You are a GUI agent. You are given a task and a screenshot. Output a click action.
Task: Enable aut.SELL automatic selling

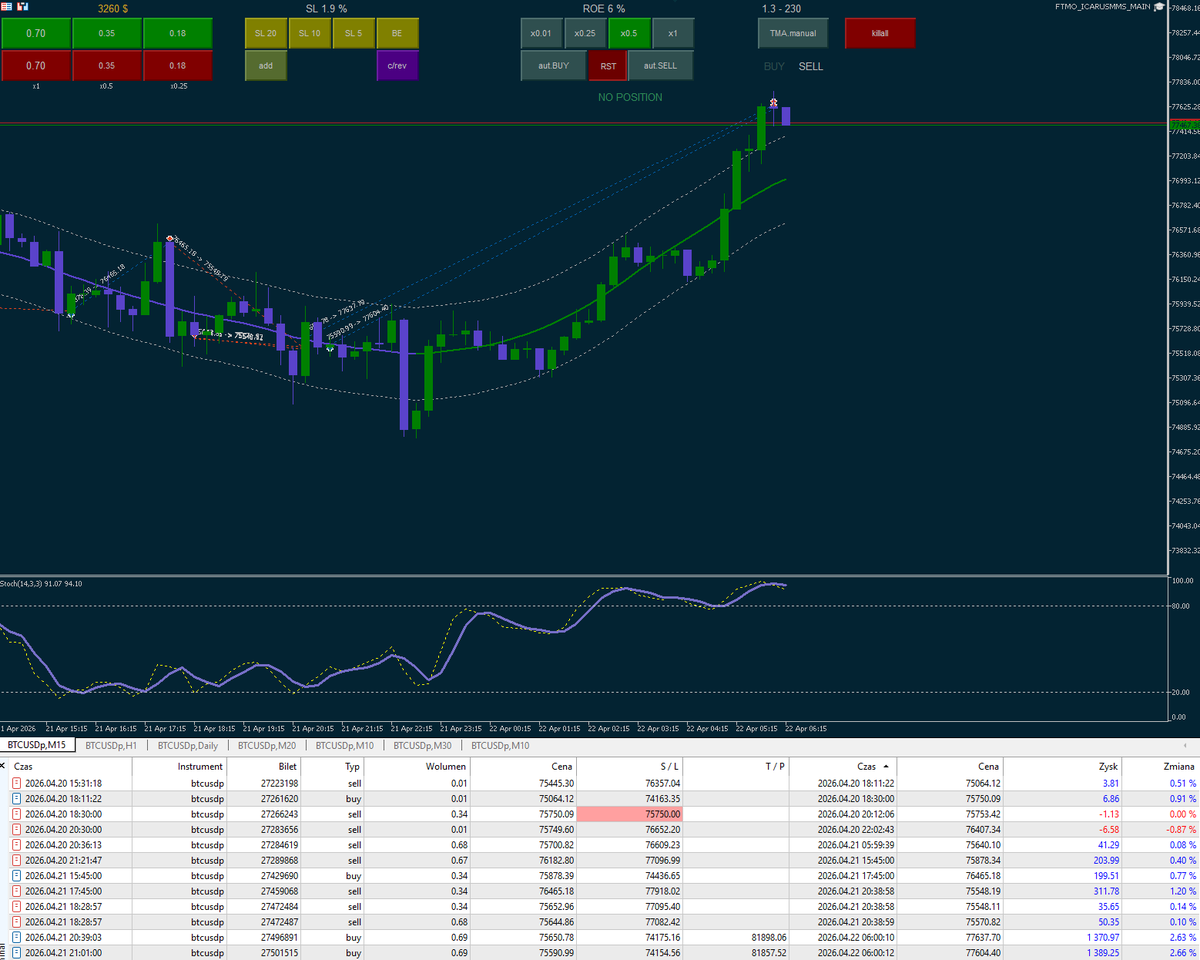tap(661, 65)
